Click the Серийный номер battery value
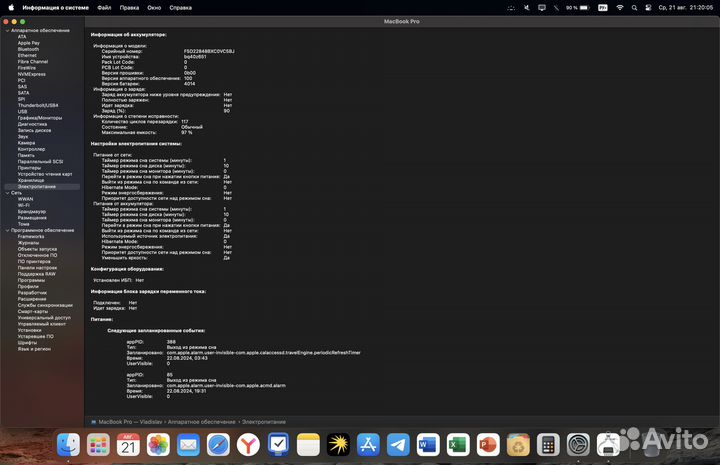The width and height of the screenshot is (720, 465). click(x=209, y=51)
